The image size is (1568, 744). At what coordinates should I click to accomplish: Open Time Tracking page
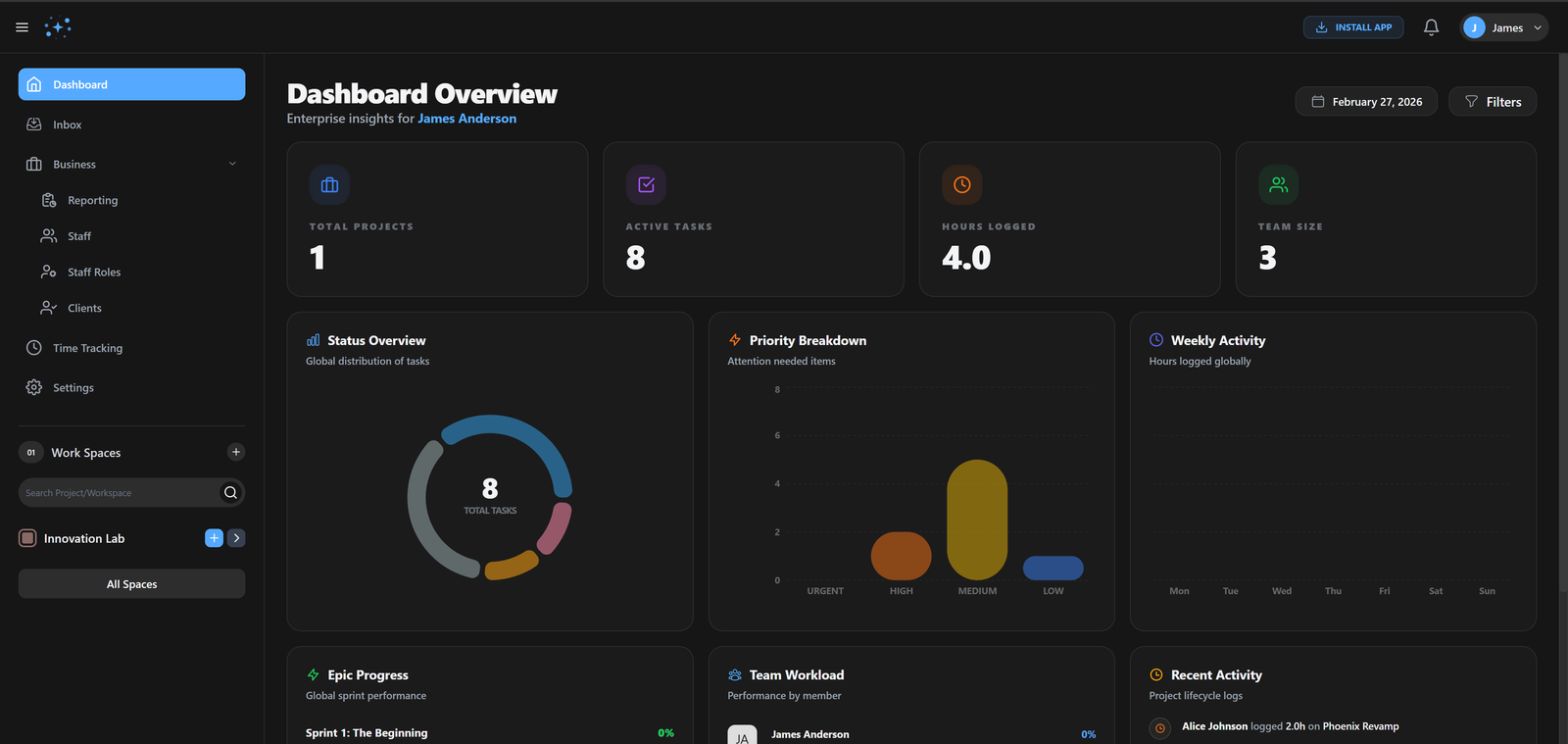tap(87, 348)
